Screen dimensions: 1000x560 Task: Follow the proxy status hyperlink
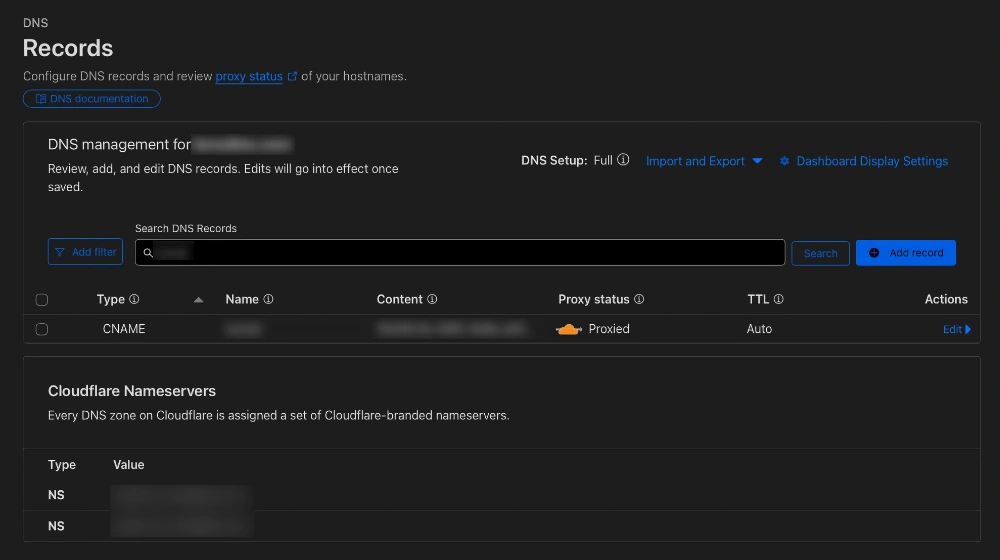click(x=249, y=76)
